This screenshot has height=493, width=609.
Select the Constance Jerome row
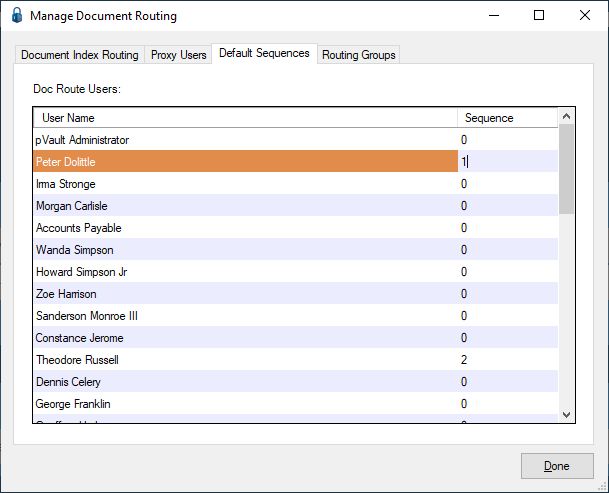click(296, 338)
